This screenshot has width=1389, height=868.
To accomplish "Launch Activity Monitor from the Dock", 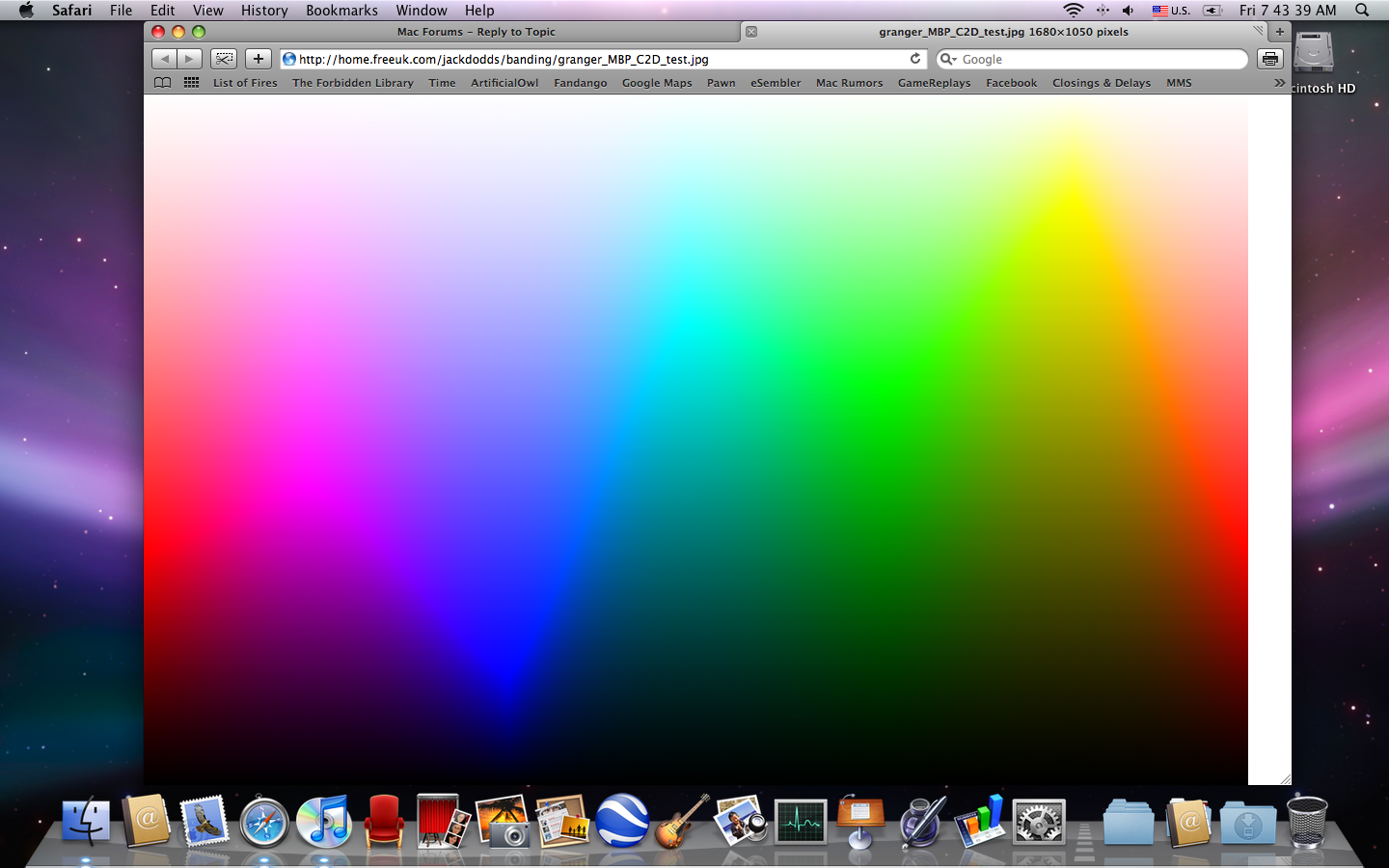I will (x=801, y=823).
